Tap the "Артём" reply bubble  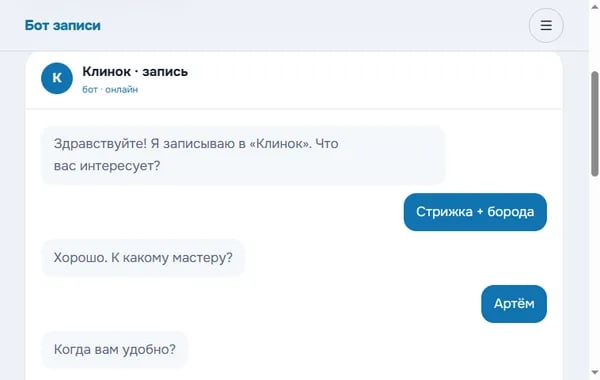[x=514, y=304]
